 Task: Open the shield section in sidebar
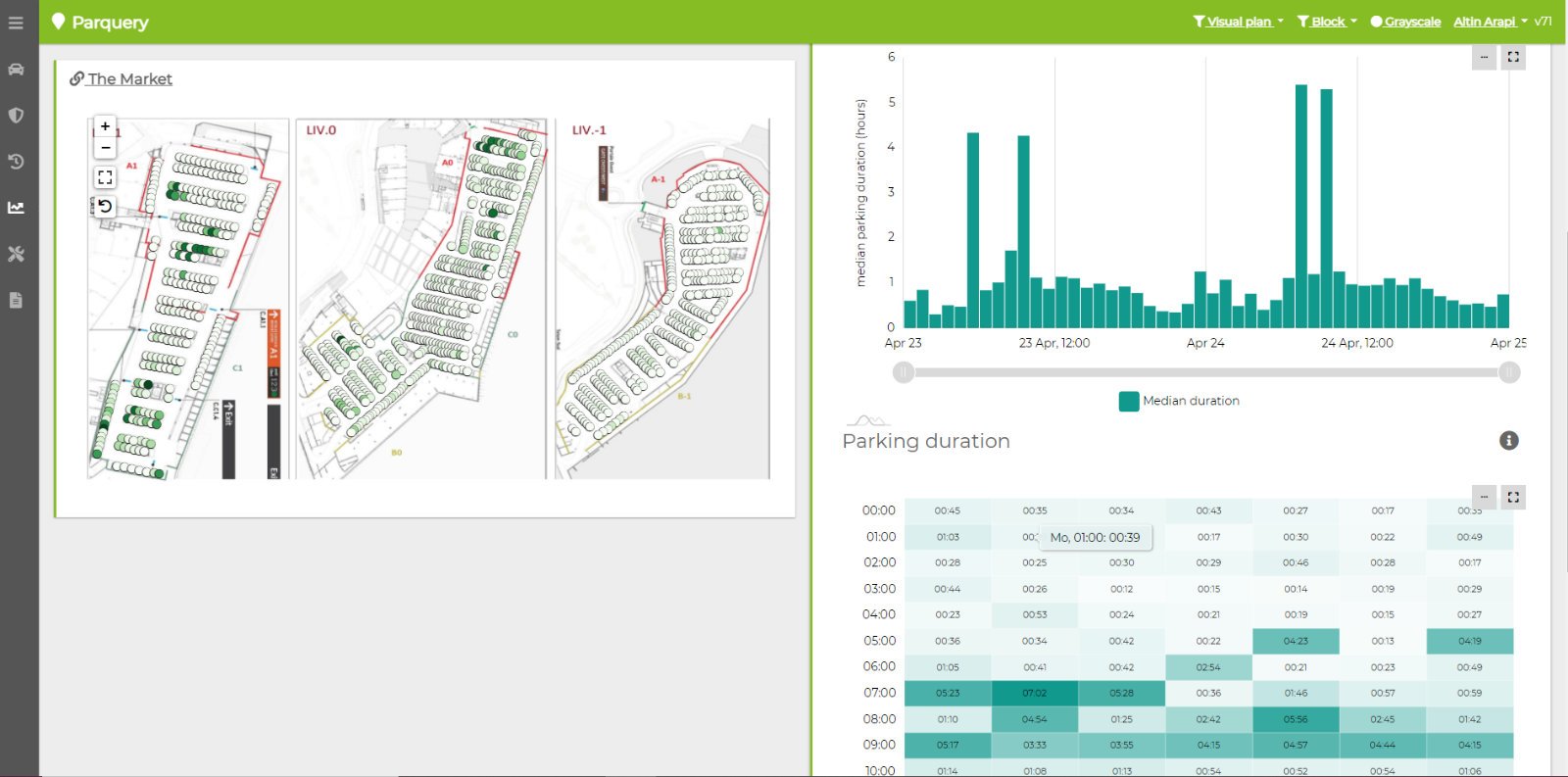coord(16,116)
